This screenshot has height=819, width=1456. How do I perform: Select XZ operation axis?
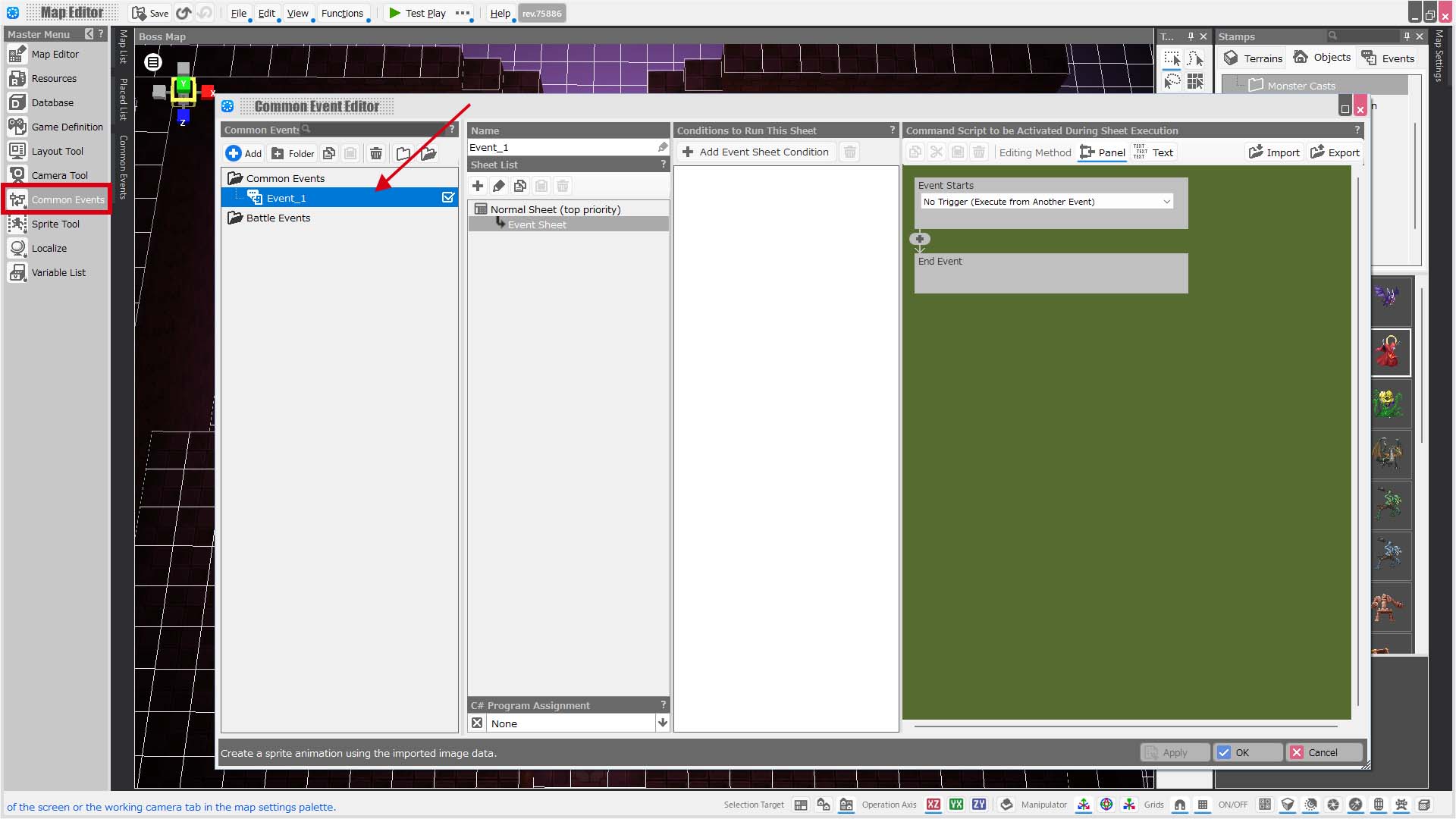tap(934, 805)
